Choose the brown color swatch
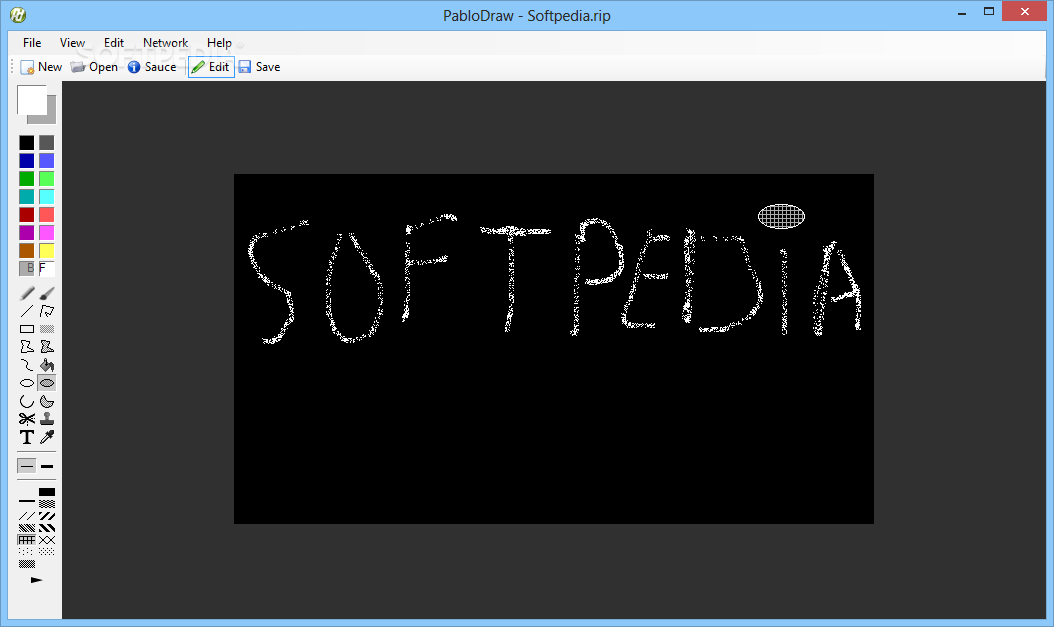The width and height of the screenshot is (1054, 627). pos(26,250)
